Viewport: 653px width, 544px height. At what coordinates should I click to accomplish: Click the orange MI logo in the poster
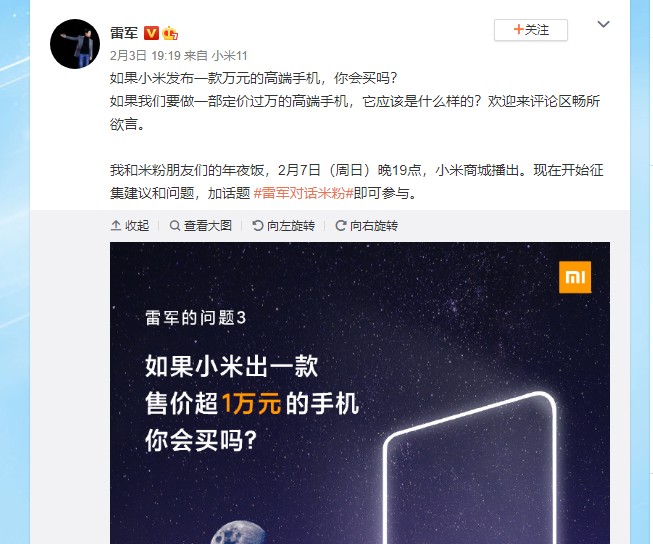[x=575, y=277]
